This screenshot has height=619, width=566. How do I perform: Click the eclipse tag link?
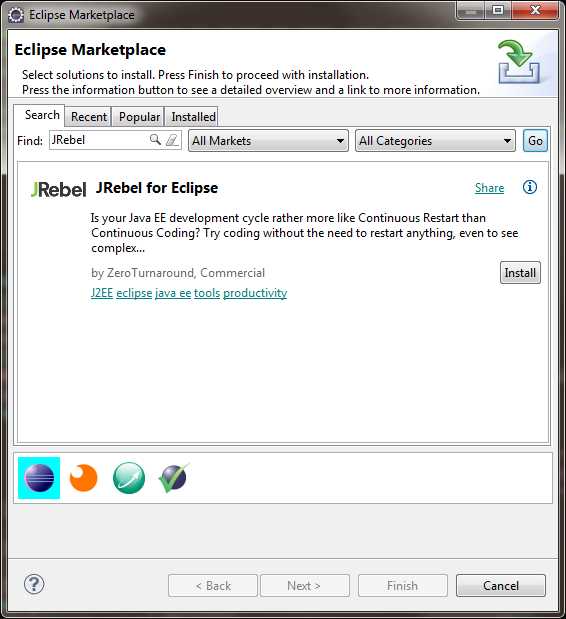[x=134, y=293]
